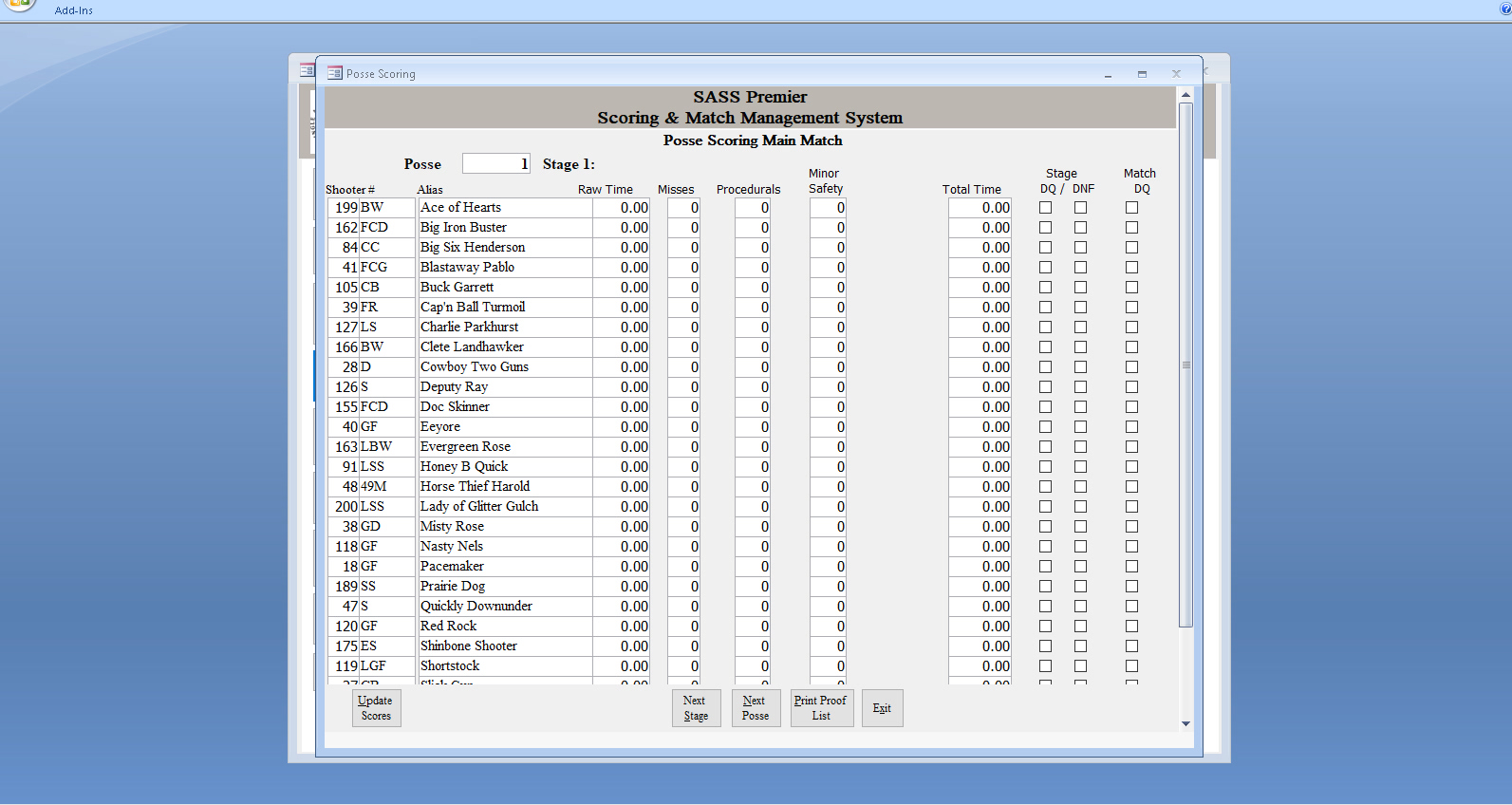Image resolution: width=1512 pixels, height=805 pixels.
Task: Click the scroll up arrow of the form
Action: [1185, 95]
